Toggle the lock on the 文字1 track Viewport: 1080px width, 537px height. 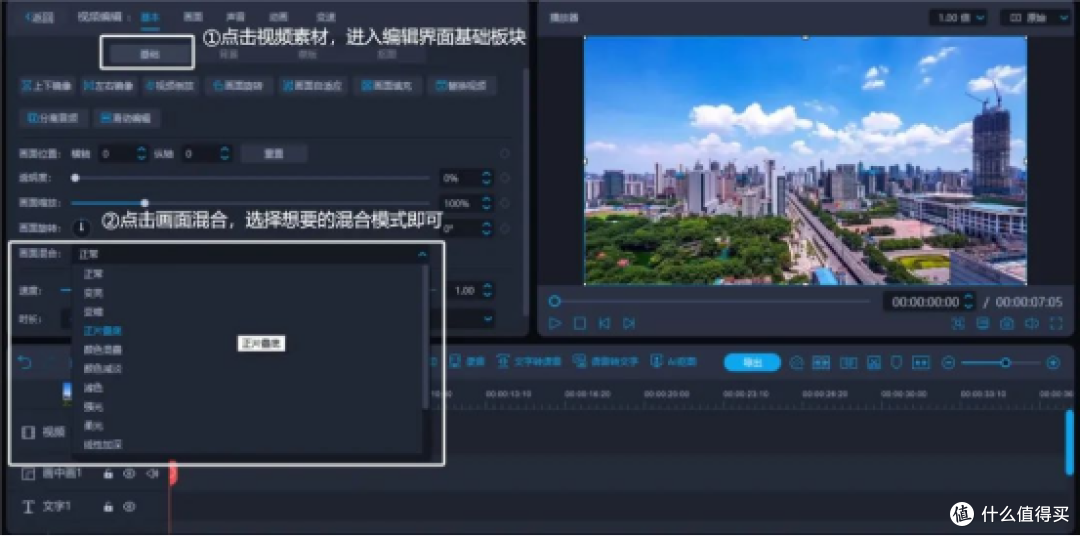click(108, 507)
